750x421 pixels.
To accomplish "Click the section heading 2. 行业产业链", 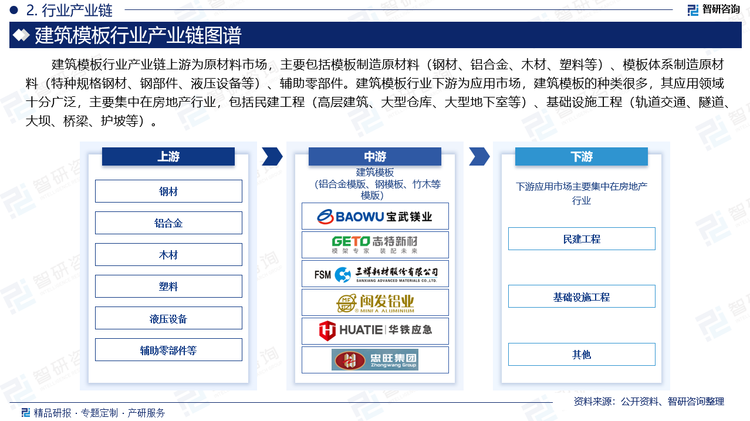I will click(69, 10).
